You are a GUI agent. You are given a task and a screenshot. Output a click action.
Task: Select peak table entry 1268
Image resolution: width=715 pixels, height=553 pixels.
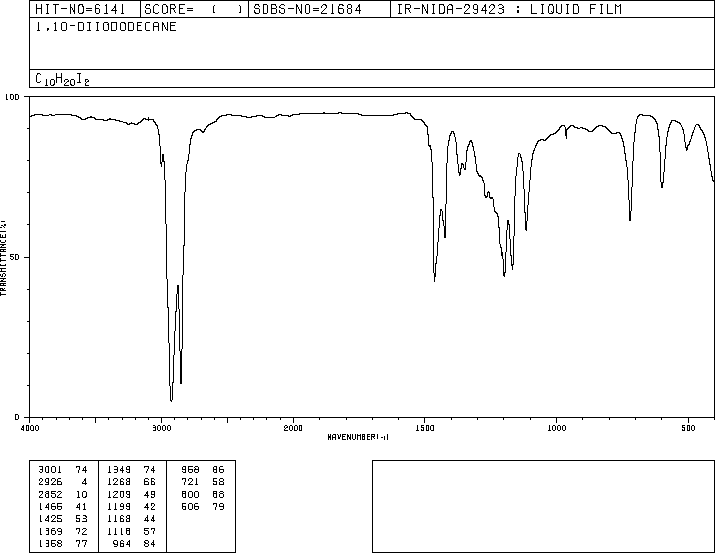click(x=119, y=482)
